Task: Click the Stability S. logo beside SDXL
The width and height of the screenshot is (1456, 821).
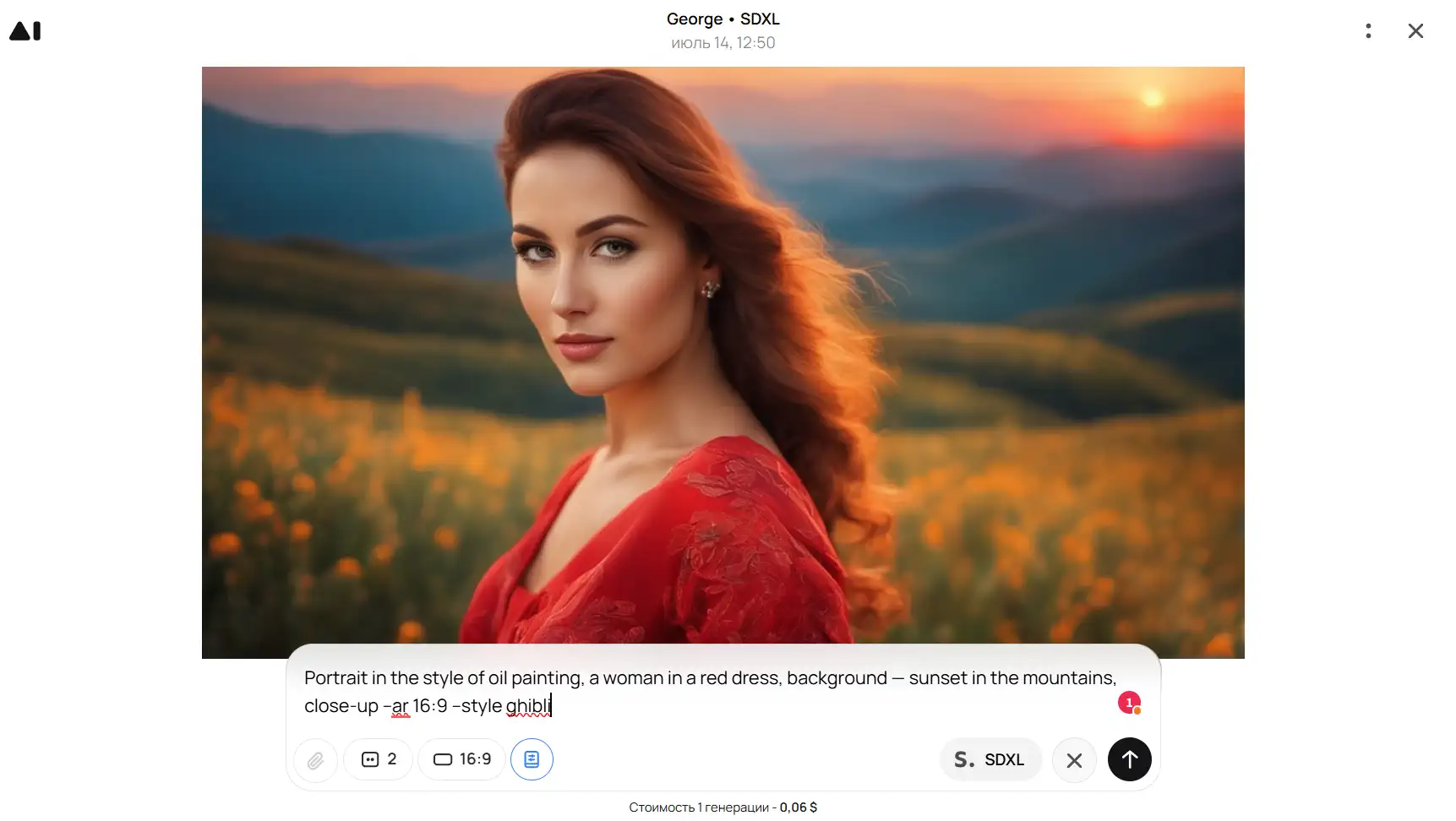Action: click(x=964, y=760)
